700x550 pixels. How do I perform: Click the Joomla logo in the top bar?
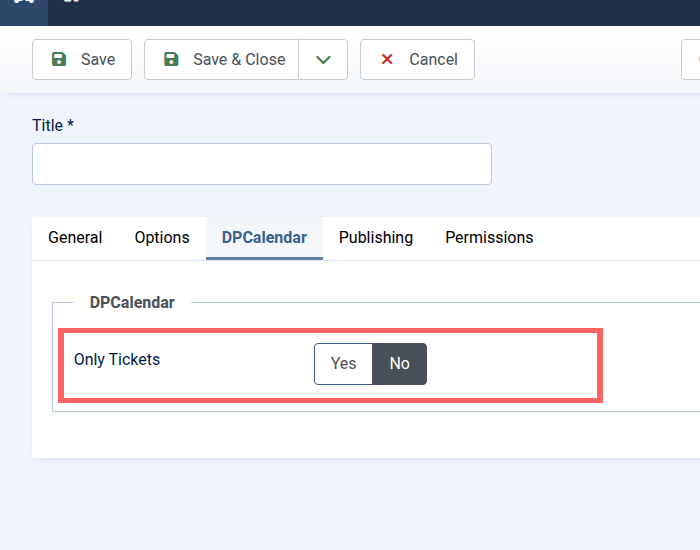click(x=22, y=3)
